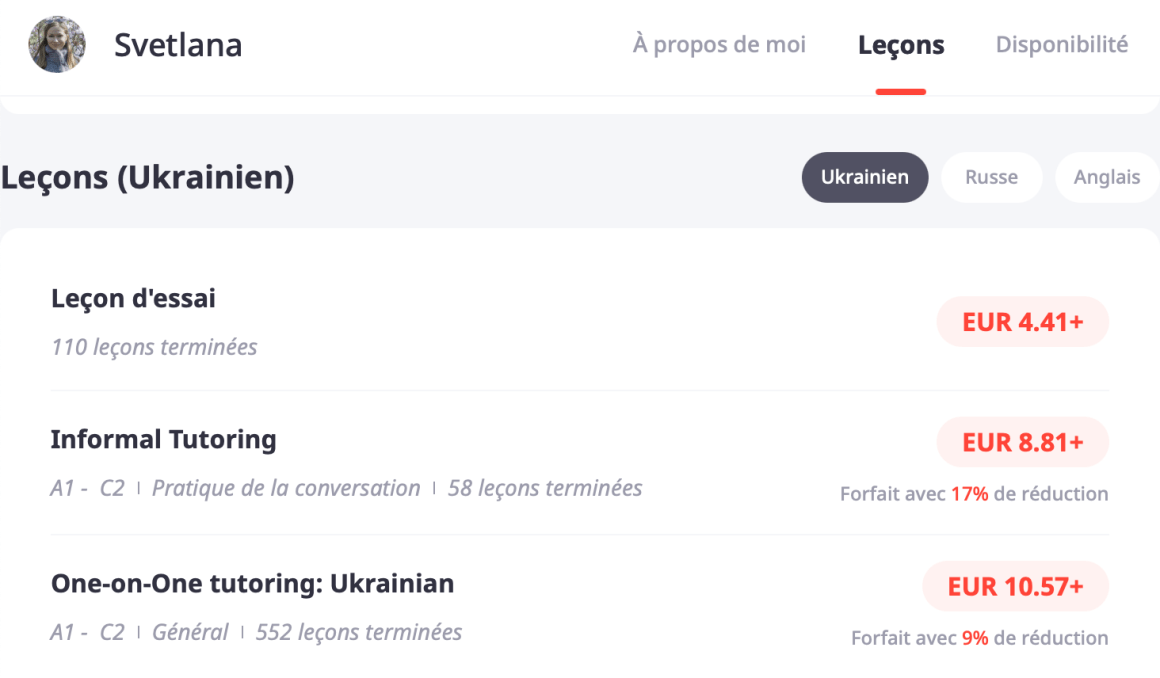Click the Pratique de la conversation label
The image size is (1160, 678).
coord(286,489)
